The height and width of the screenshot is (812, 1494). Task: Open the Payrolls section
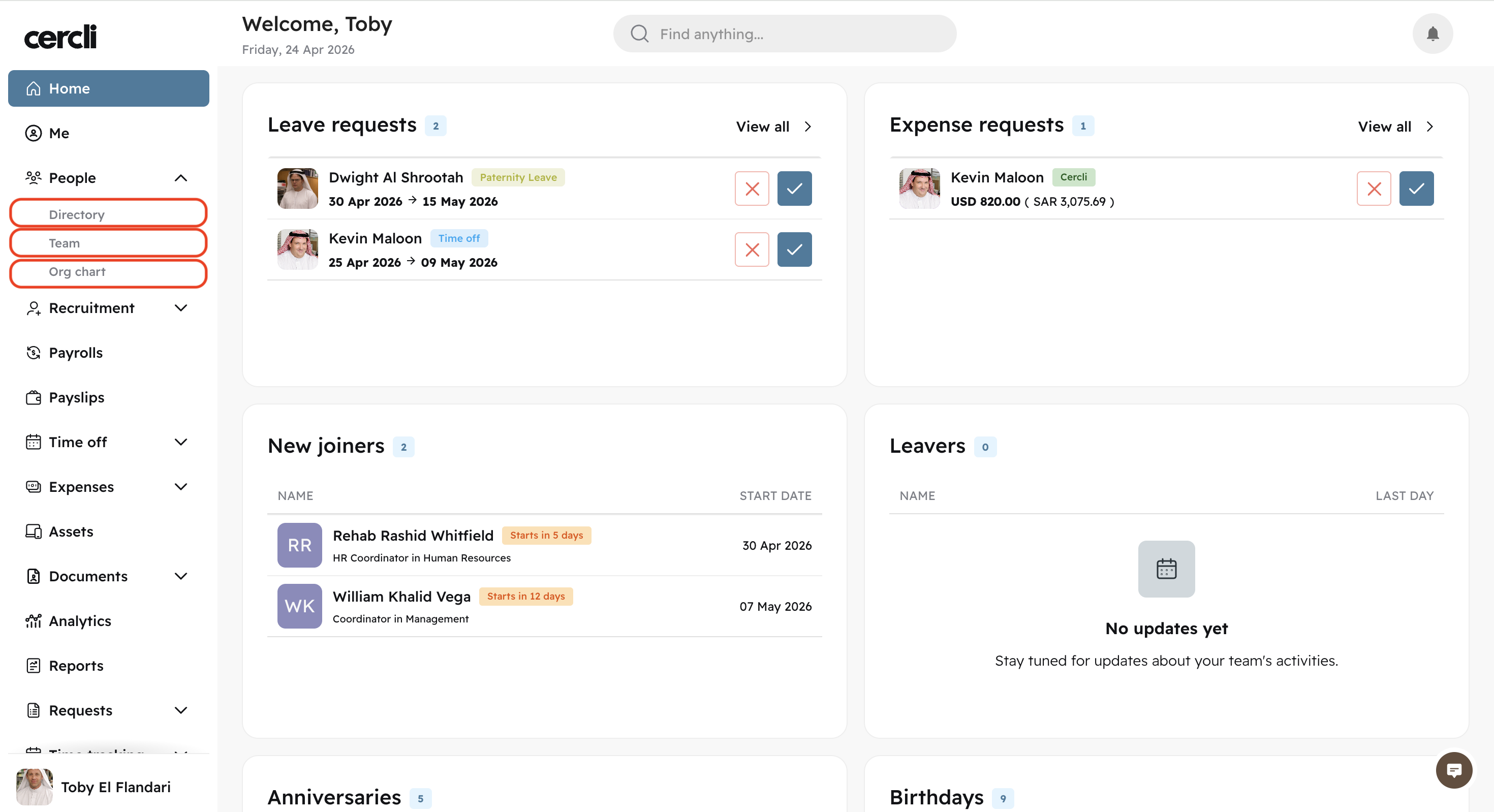point(75,353)
